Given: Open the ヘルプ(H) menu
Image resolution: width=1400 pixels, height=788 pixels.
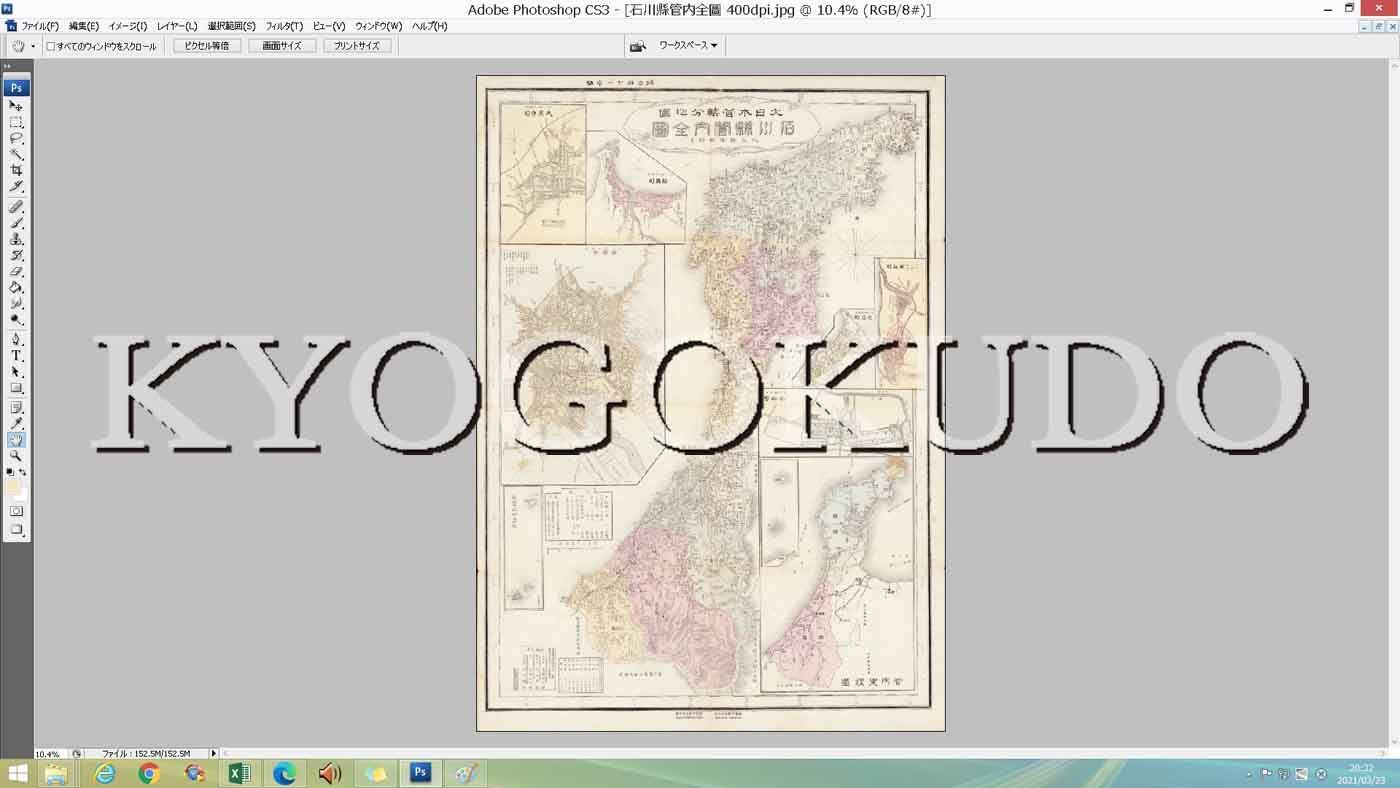Looking at the screenshot, I should [430, 26].
